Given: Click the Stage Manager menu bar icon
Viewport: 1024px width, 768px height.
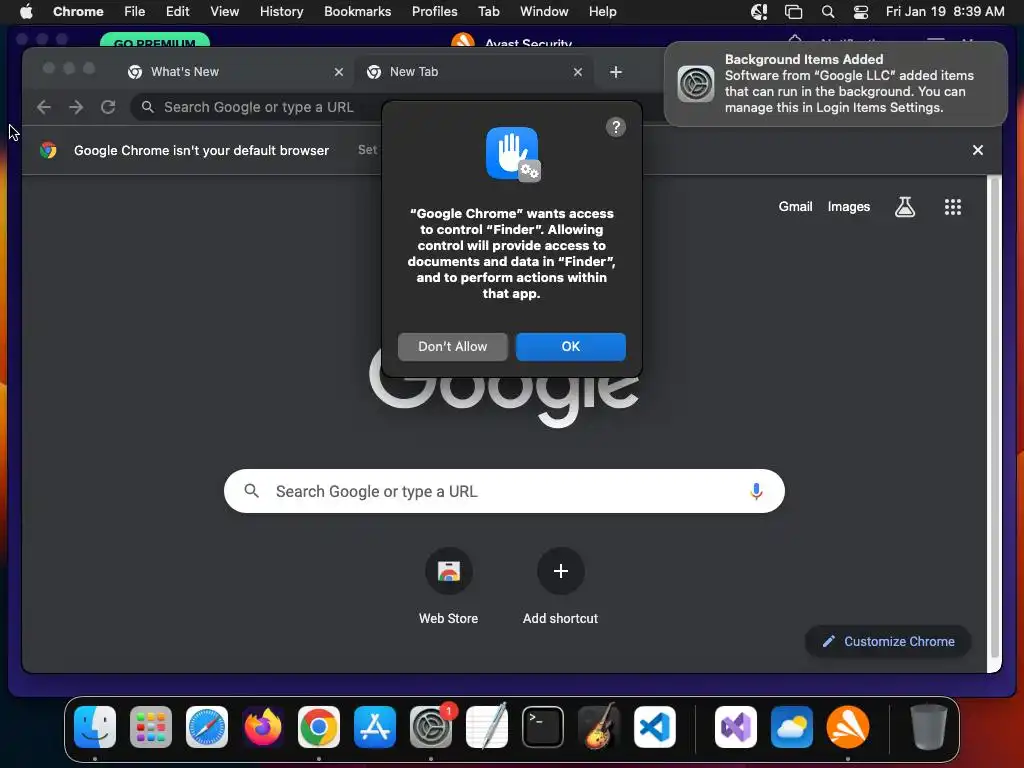Looking at the screenshot, I should [x=793, y=11].
